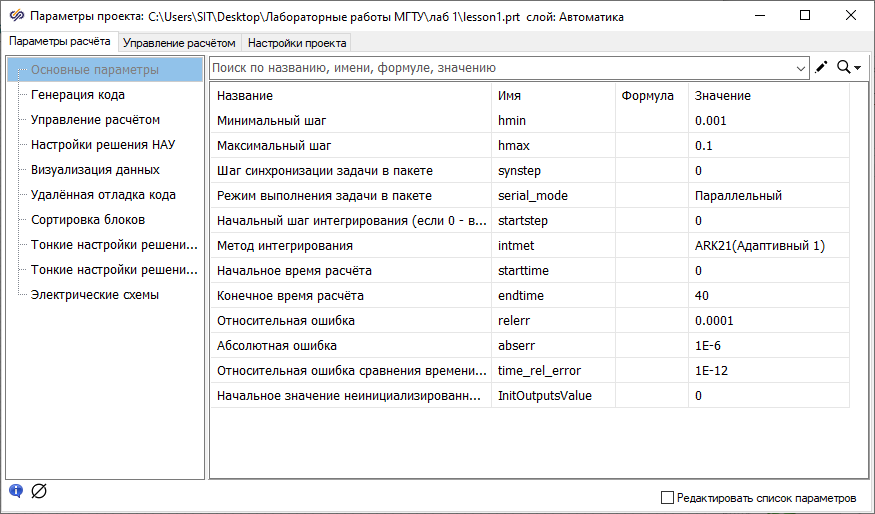Image resolution: width=875 pixels, height=514 pixels.
Task: Click the magnifier search icon
Action: [844, 67]
